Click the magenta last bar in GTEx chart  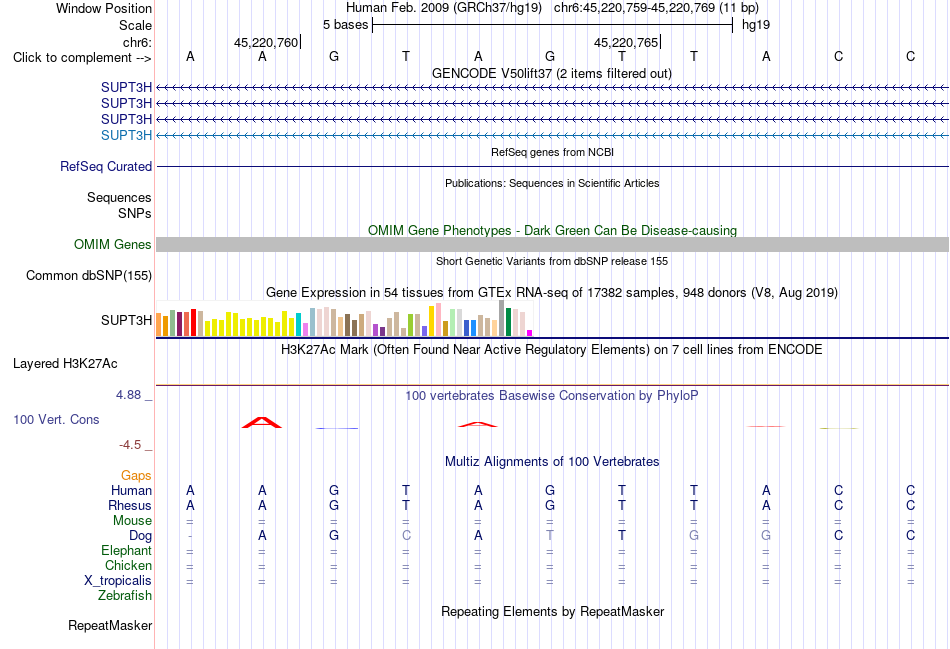(x=530, y=333)
